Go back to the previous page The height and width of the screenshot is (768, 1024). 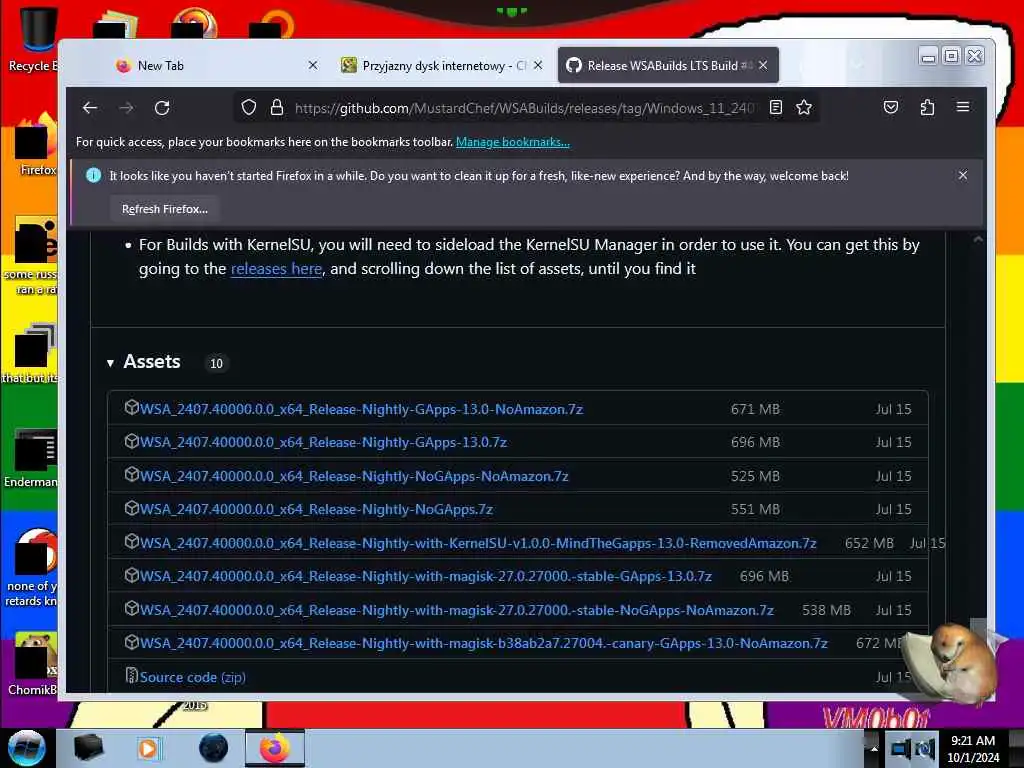90,108
